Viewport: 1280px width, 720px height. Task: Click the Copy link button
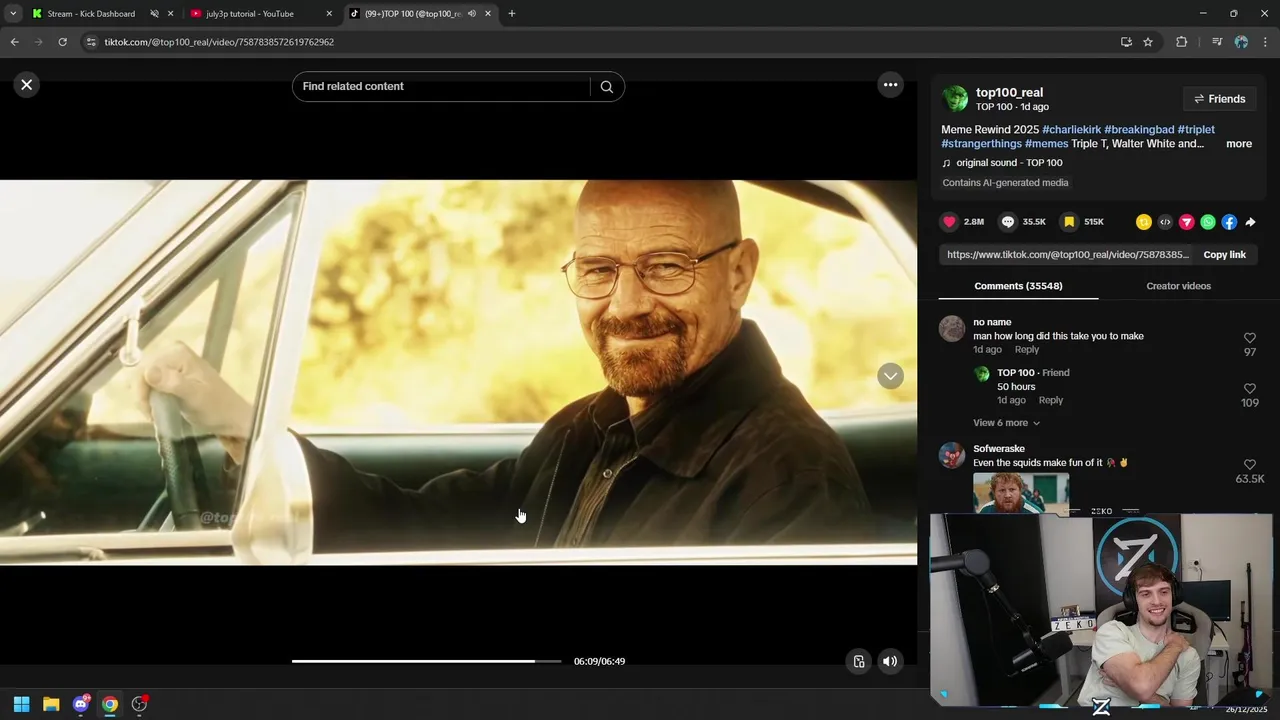[x=1224, y=255]
